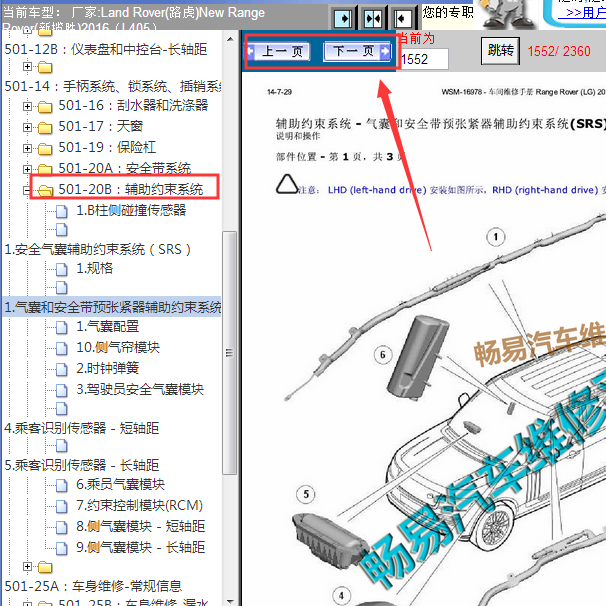Go to next page with 下一页
The width and height of the screenshot is (606, 606).
coord(357,51)
